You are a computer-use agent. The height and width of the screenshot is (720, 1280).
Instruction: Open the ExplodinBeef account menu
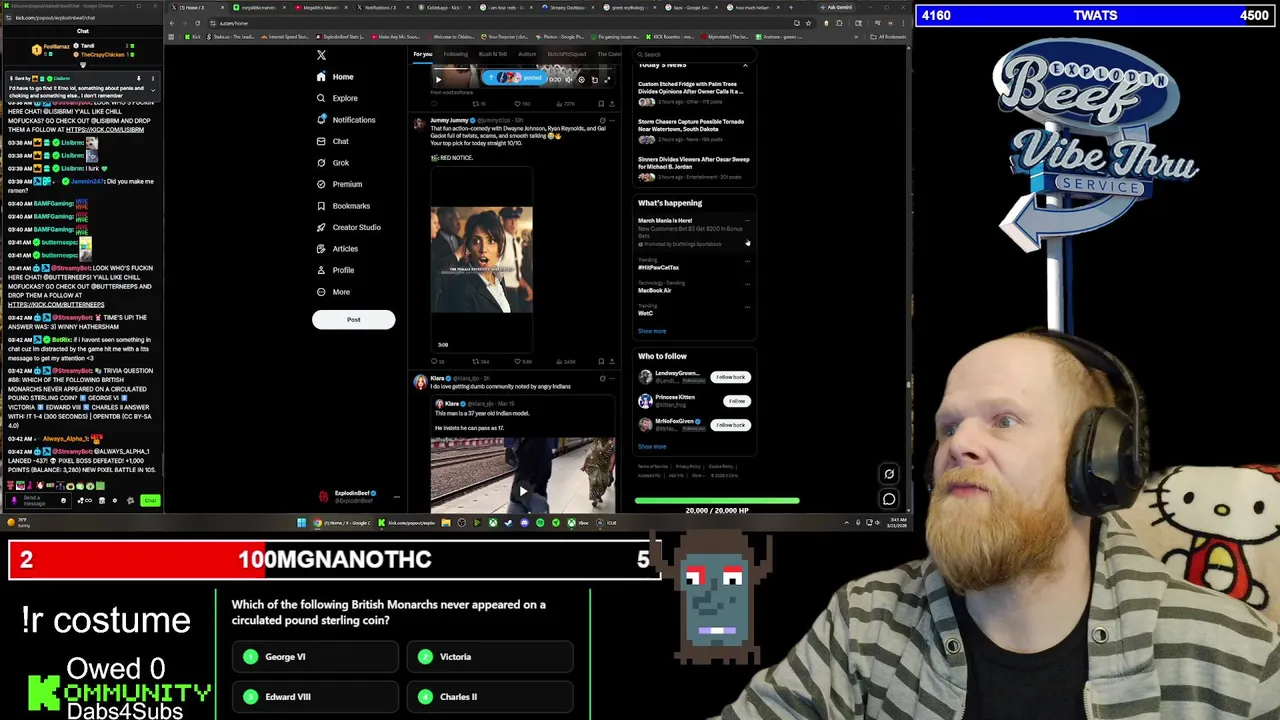[x=358, y=495]
